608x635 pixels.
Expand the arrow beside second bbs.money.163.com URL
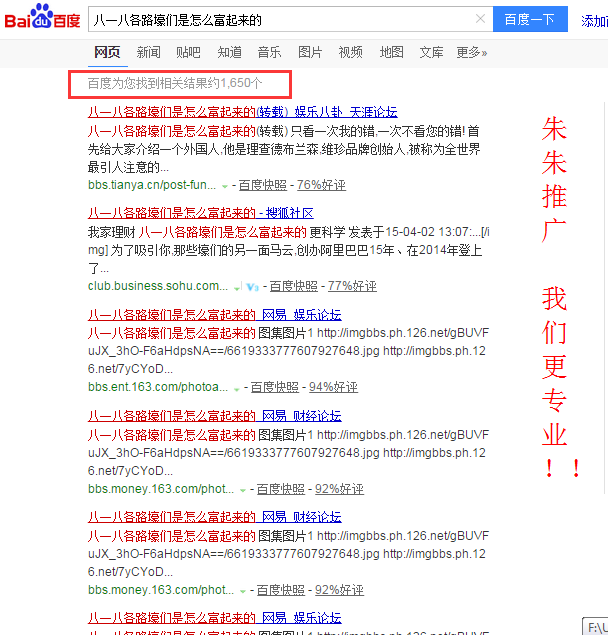(x=243, y=592)
